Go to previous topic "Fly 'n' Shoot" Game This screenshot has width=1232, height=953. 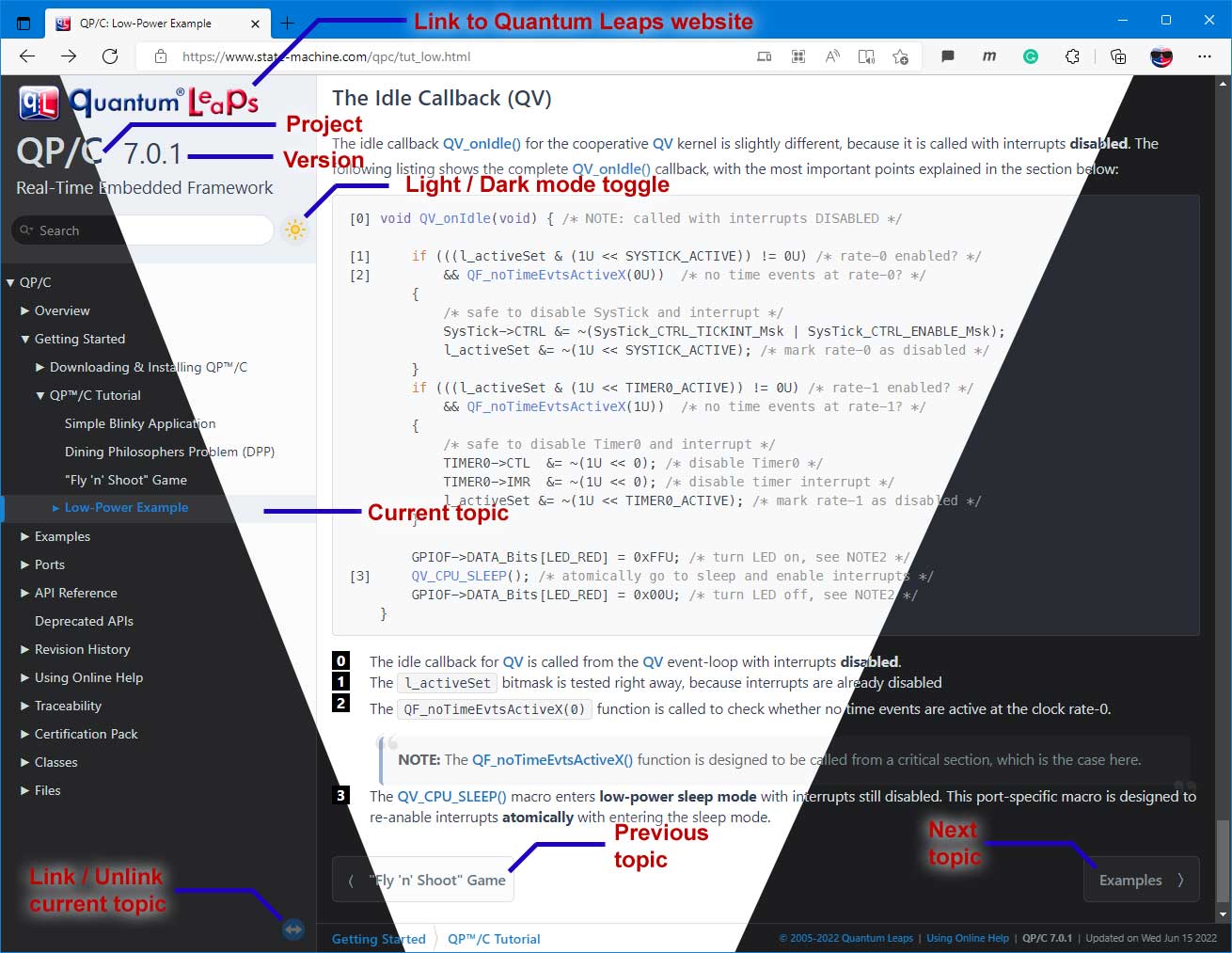pyautogui.click(x=423, y=880)
